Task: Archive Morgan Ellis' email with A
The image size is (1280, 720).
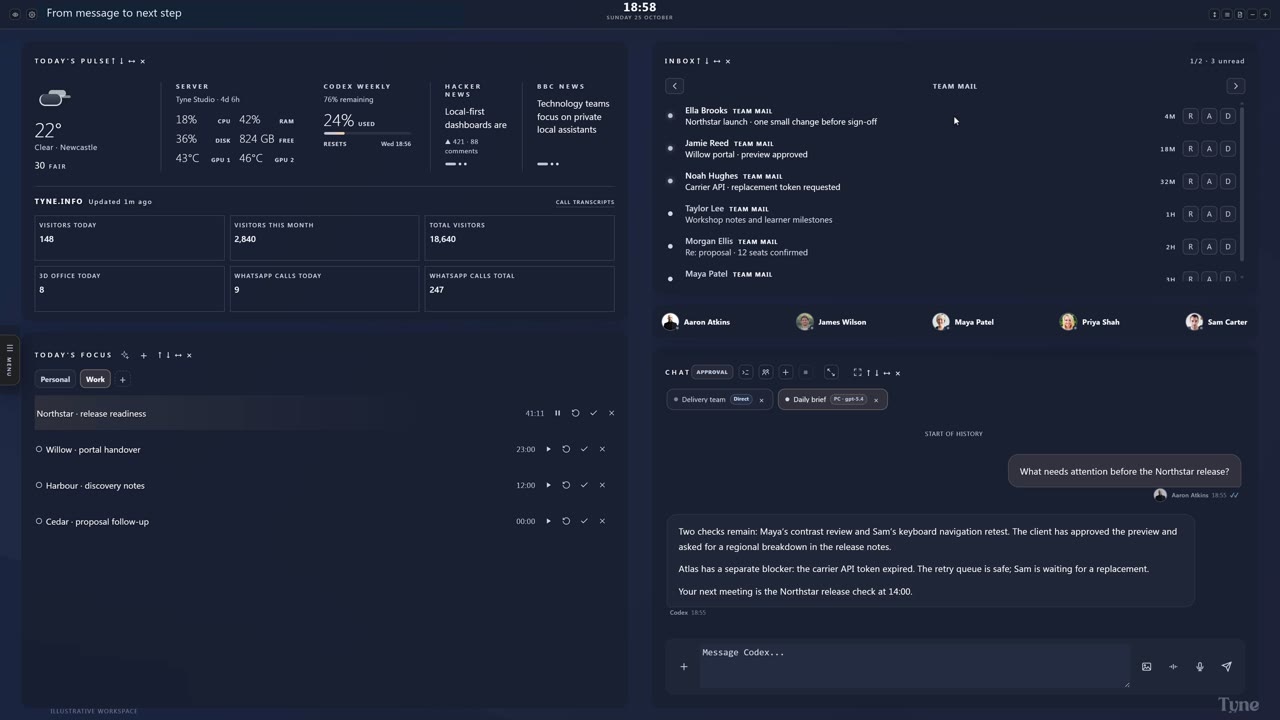Action: tap(1209, 246)
